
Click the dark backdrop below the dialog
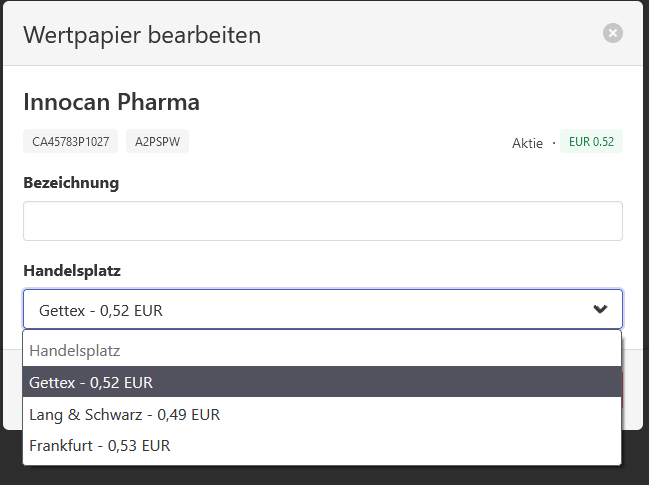point(324,475)
